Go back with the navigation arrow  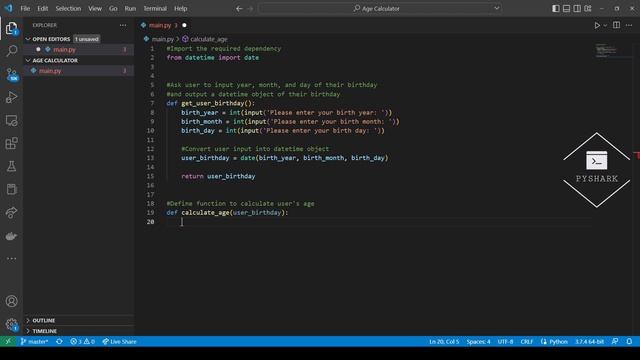(239, 9)
